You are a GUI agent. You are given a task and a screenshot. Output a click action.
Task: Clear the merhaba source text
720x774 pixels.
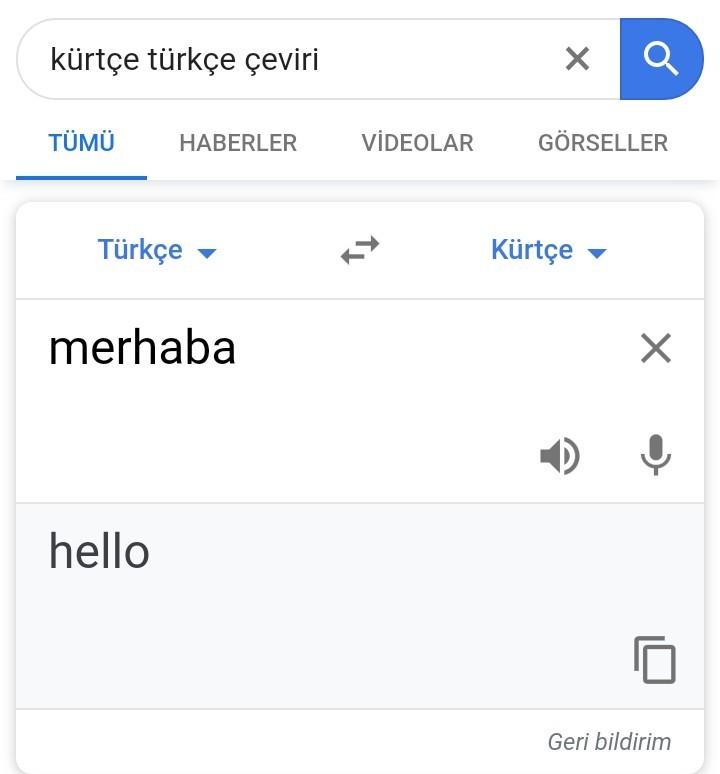point(655,348)
